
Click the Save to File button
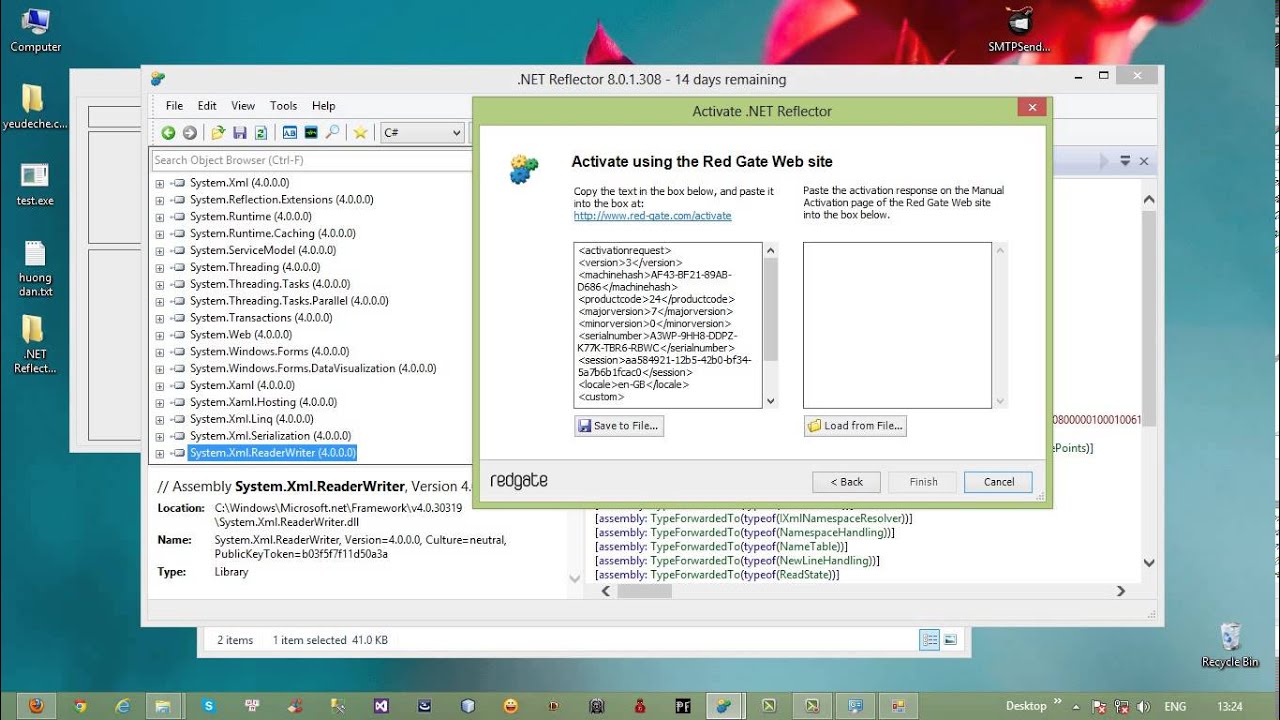pyautogui.click(x=619, y=426)
